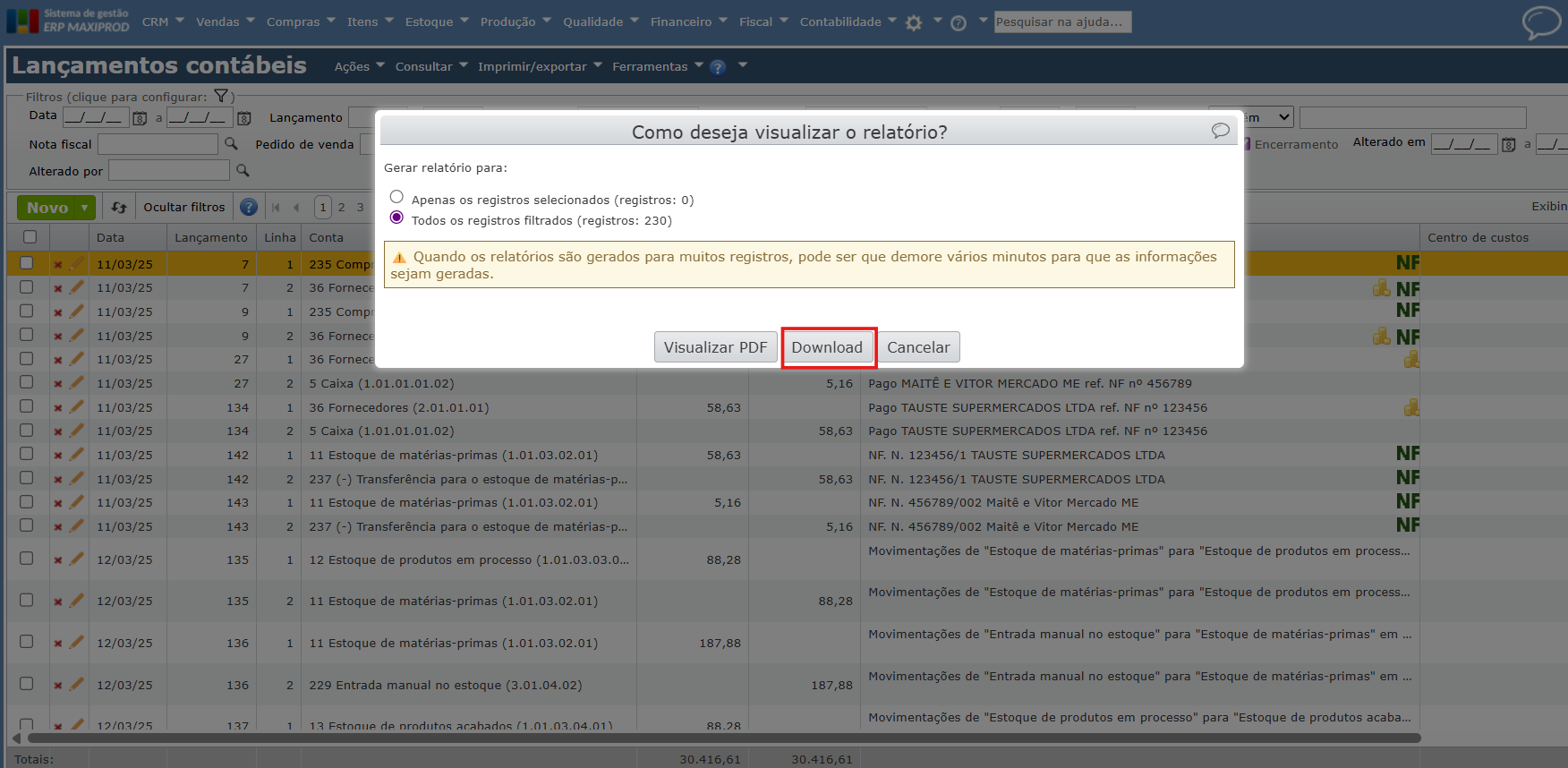The height and width of the screenshot is (768, 1568).
Task: Click the magnifier beside the Nota fiscal field
Action: 231,144
